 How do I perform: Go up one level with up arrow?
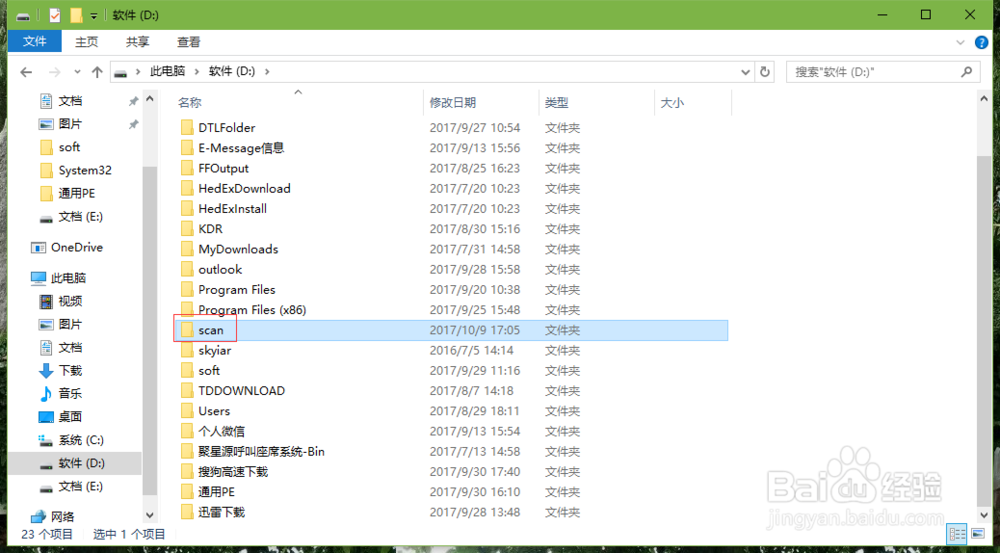(x=97, y=72)
